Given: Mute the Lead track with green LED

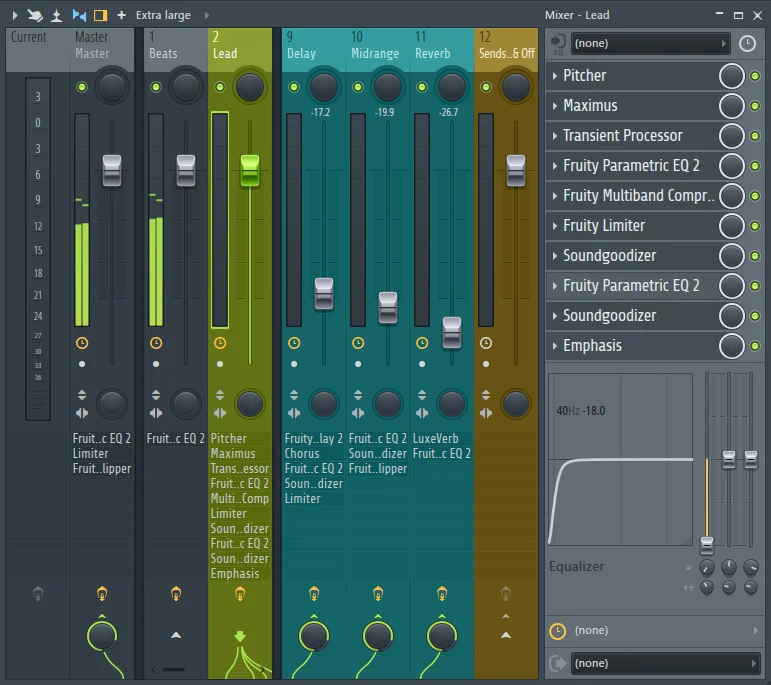Looking at the screenshot, I should (220, 87).
